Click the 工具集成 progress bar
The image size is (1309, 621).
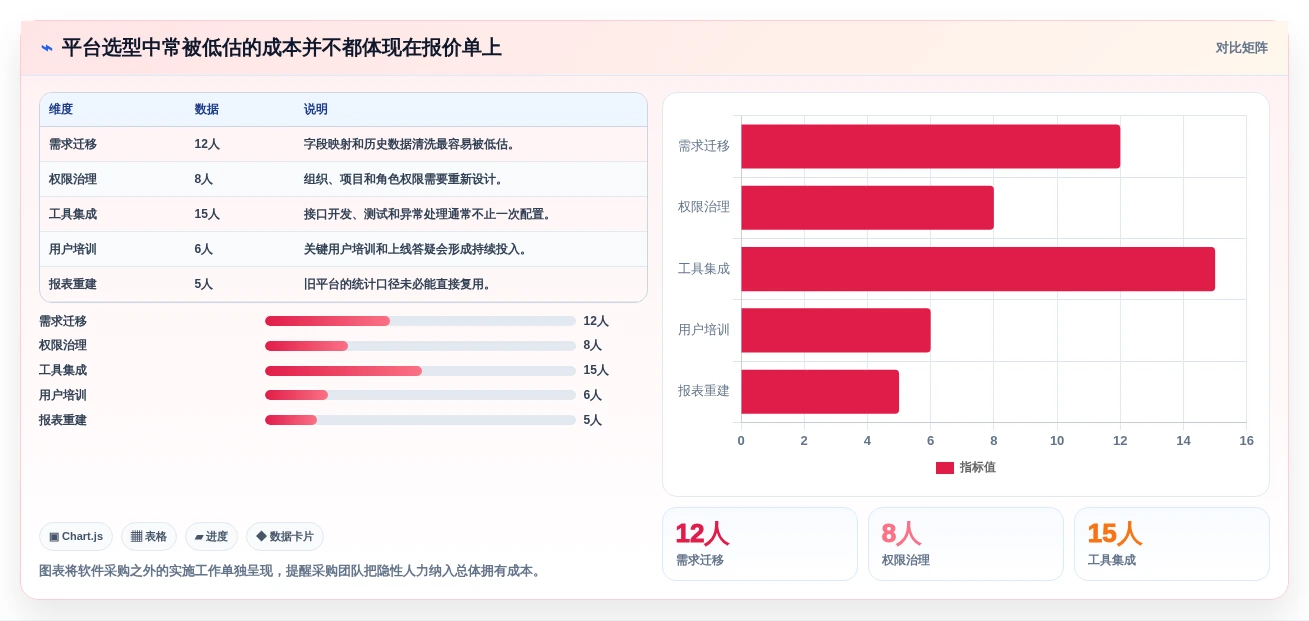[420, 371]
